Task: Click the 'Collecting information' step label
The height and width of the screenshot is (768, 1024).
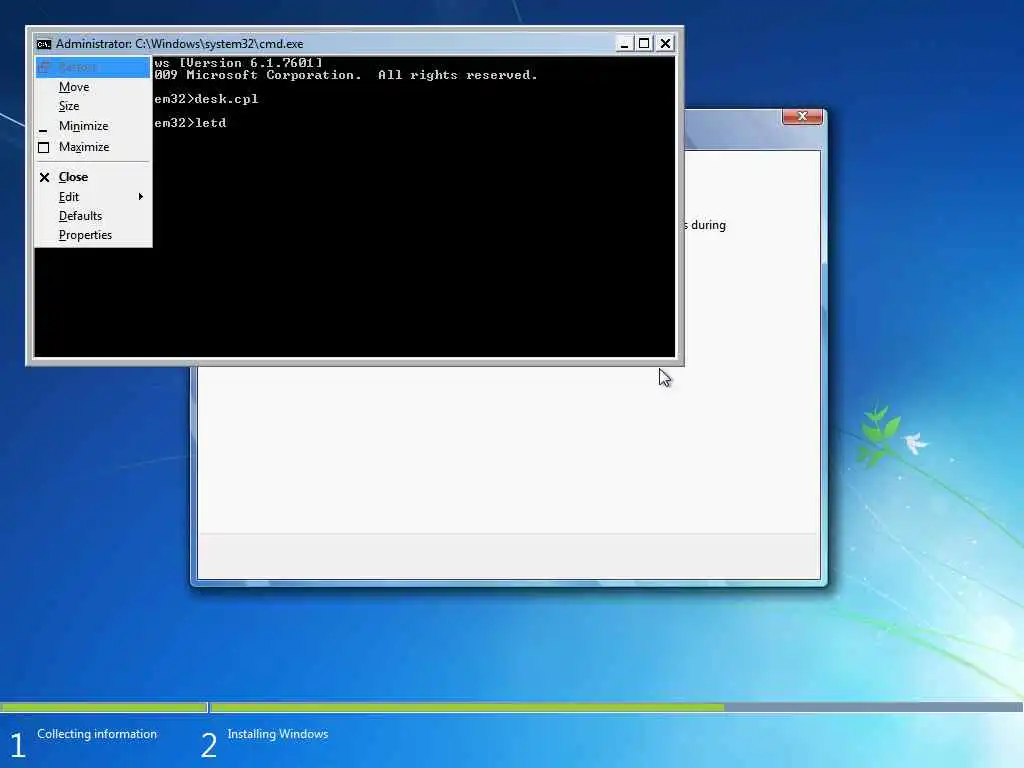Action: coord(97,734)
